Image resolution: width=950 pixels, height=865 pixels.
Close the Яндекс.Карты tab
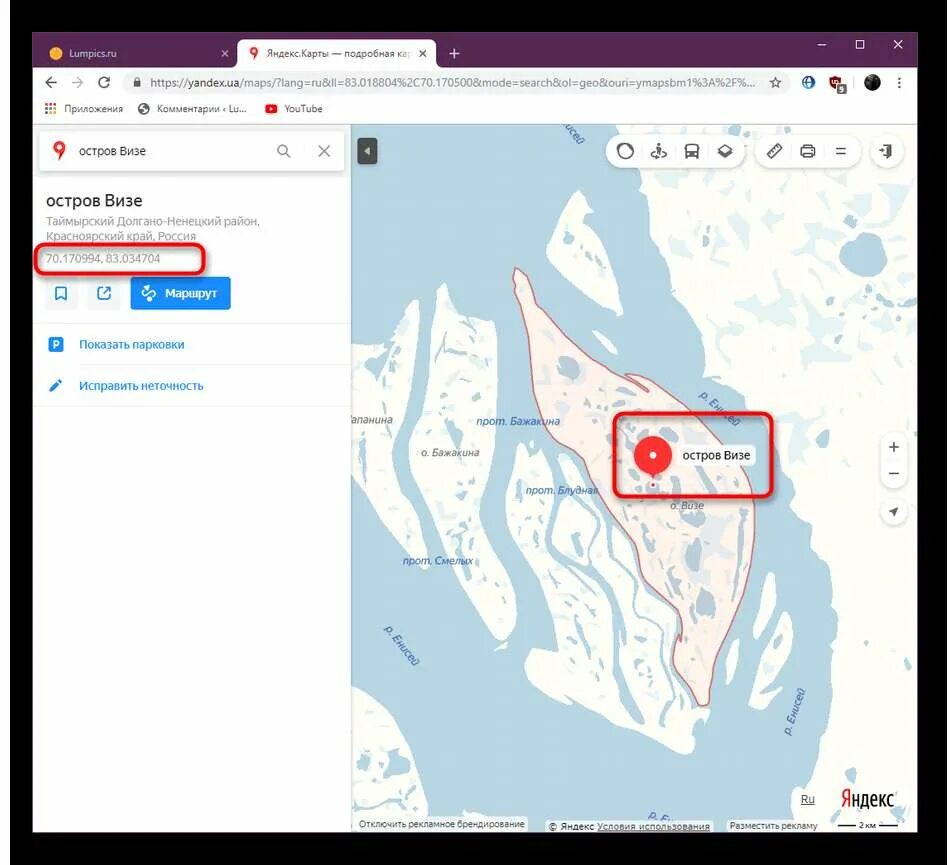(423, 53)
